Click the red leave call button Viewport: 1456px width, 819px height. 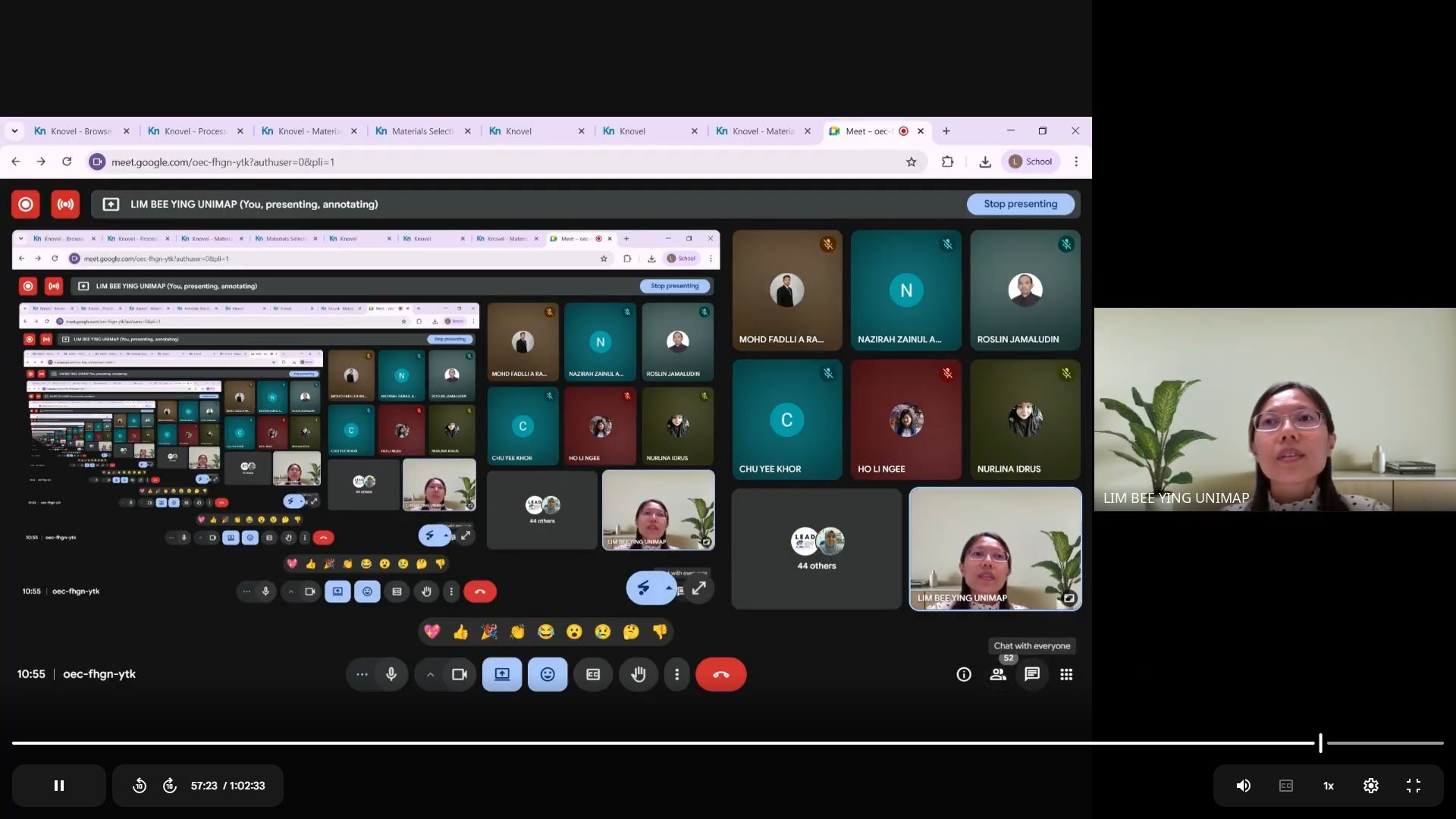720,674
